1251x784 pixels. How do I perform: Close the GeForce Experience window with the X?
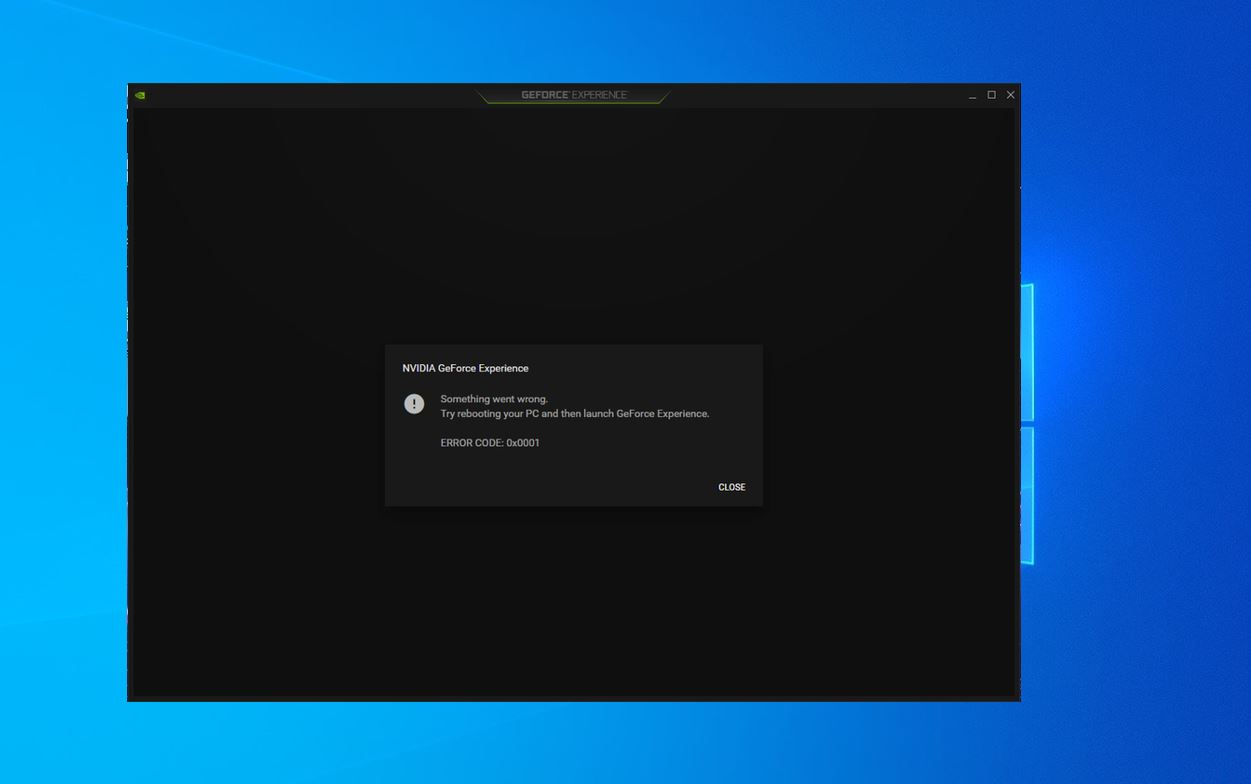1010,95
